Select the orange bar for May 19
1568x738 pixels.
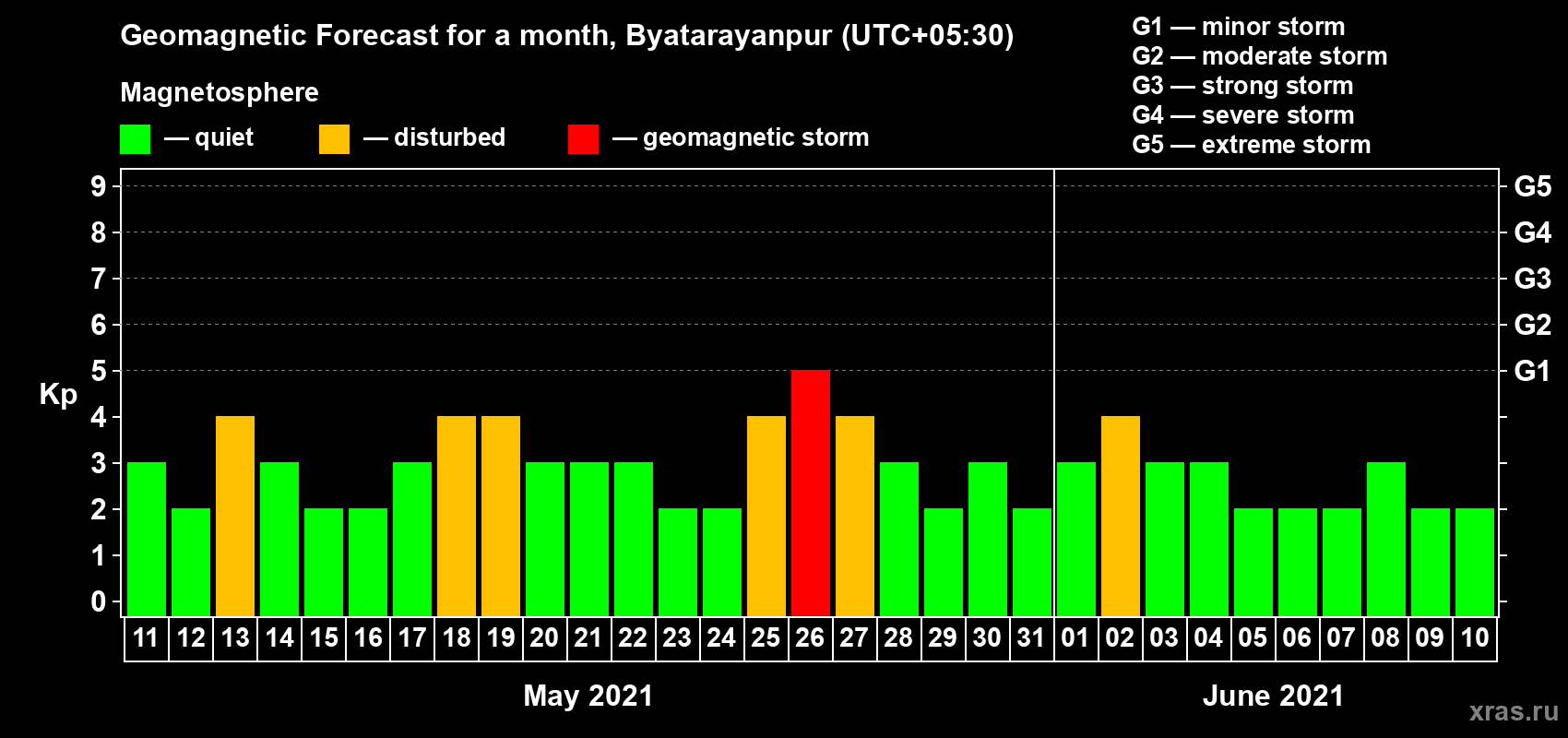pos(501,517)
